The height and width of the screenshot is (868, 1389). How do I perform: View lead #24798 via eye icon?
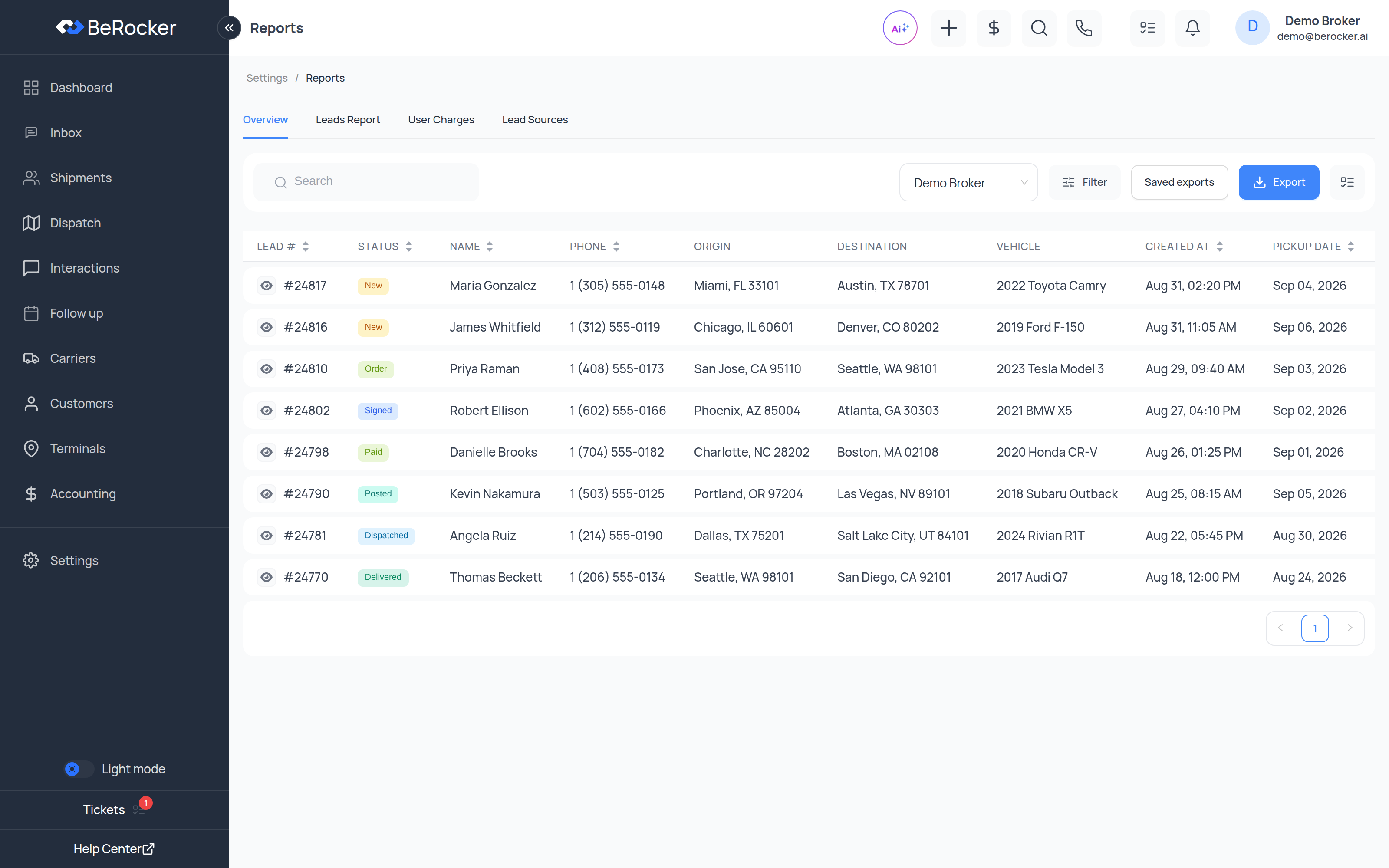(x=266, y=452)
